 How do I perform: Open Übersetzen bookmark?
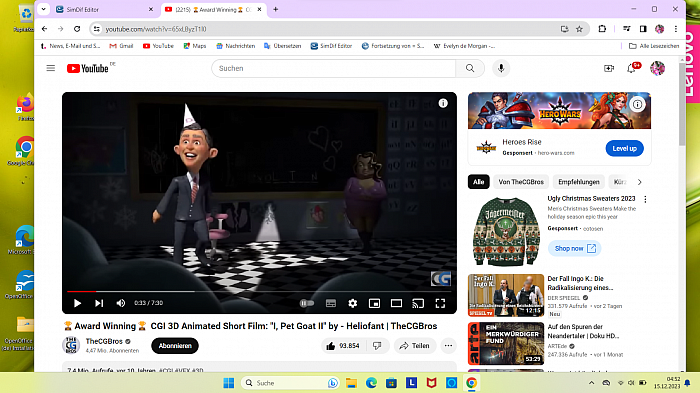click(x=283, y=46)
